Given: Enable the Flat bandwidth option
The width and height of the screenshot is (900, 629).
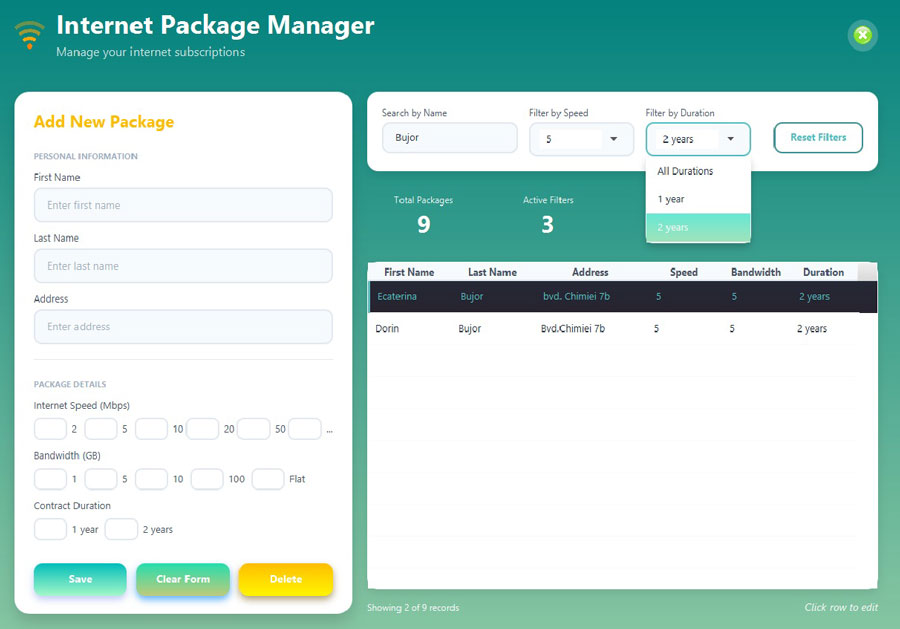Looking at the screenshot, I should (268, 479).
